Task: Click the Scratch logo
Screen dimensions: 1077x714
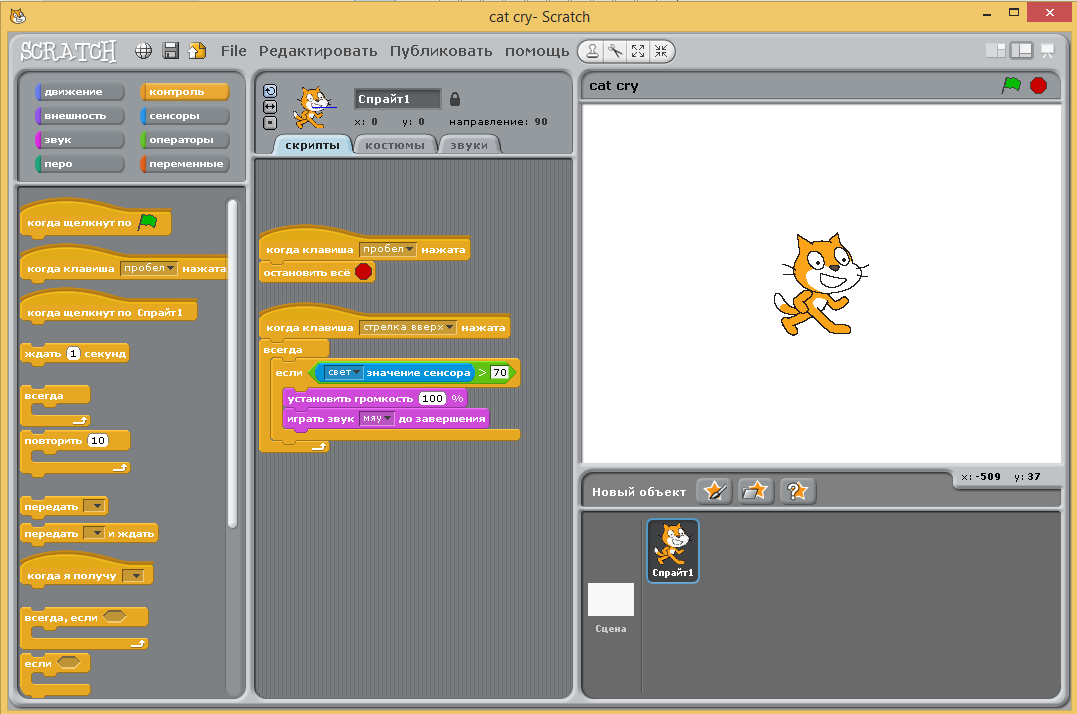Action: coord(68,51)
